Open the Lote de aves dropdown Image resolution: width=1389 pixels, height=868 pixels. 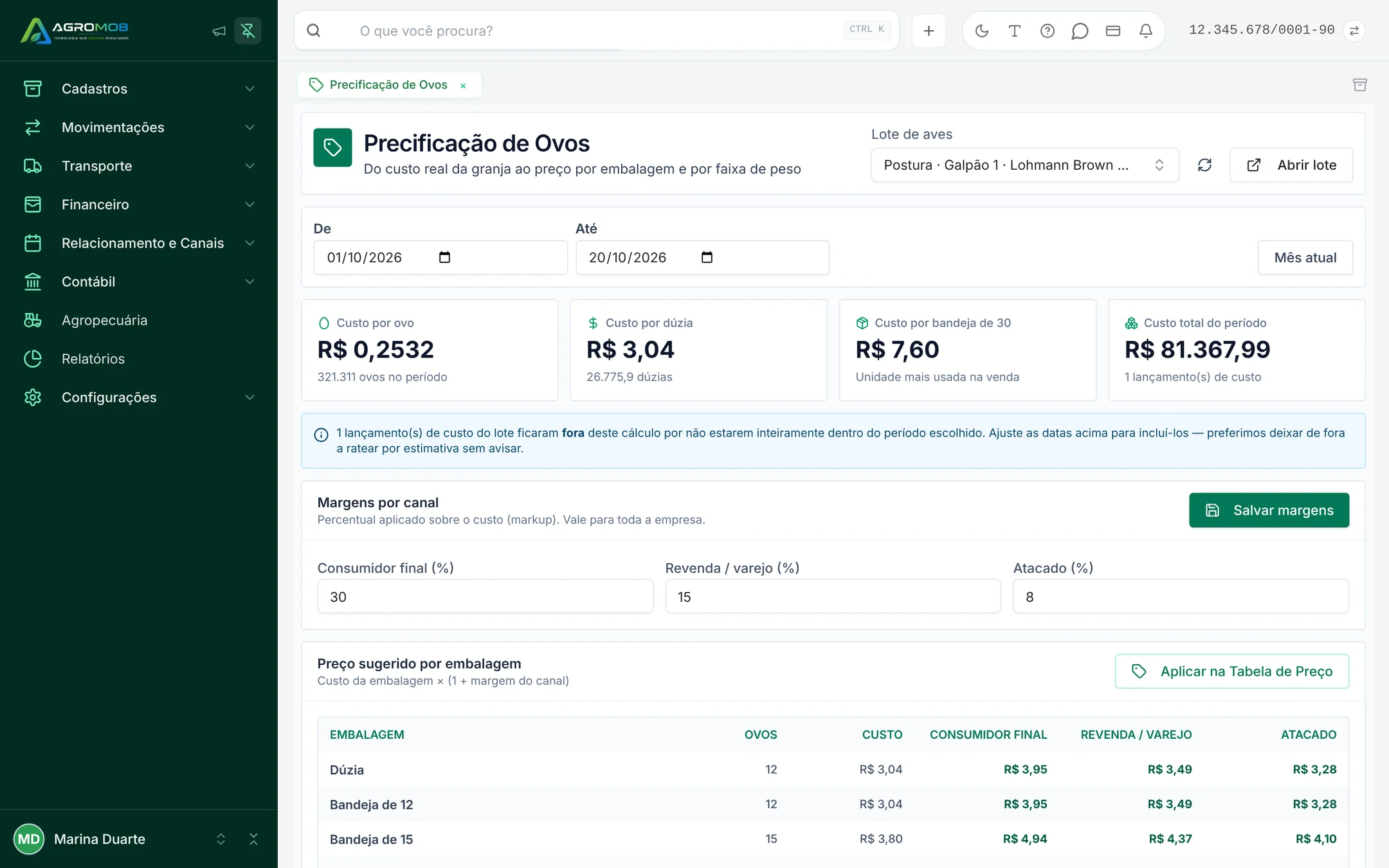pos(1024,165)
